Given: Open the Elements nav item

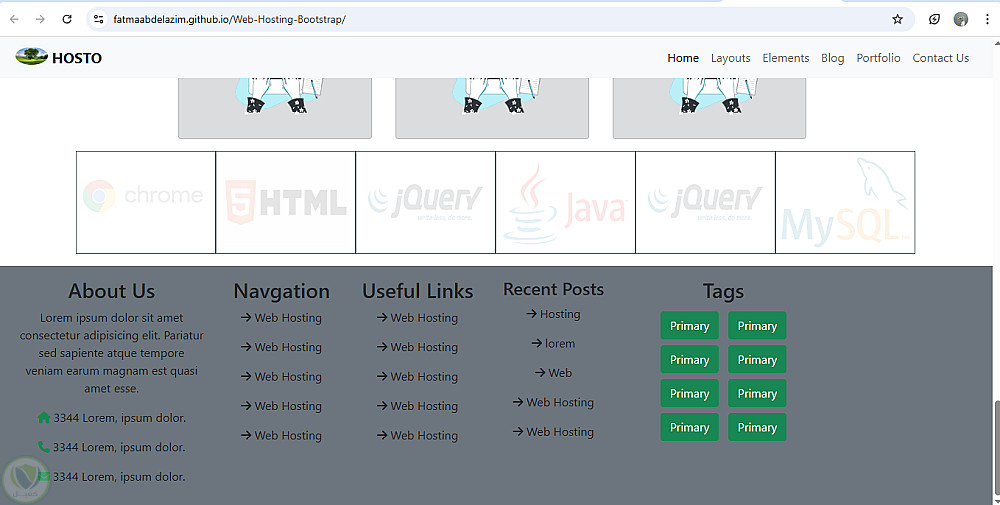Looking at the screenshot, I should (786, 58).
